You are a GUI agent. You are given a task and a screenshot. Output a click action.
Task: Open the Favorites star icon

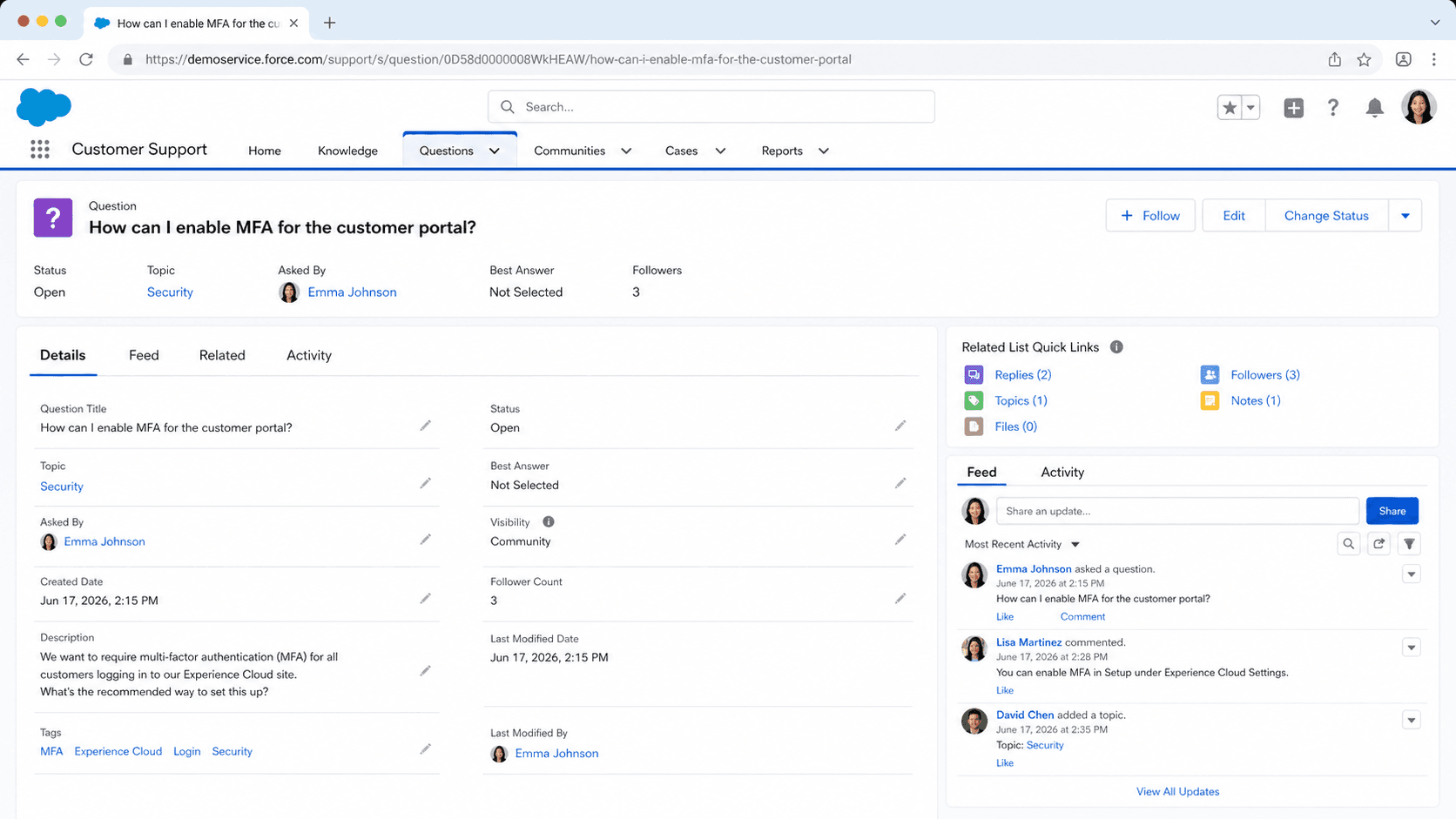pyautogui.click(x=1229, y=108)
